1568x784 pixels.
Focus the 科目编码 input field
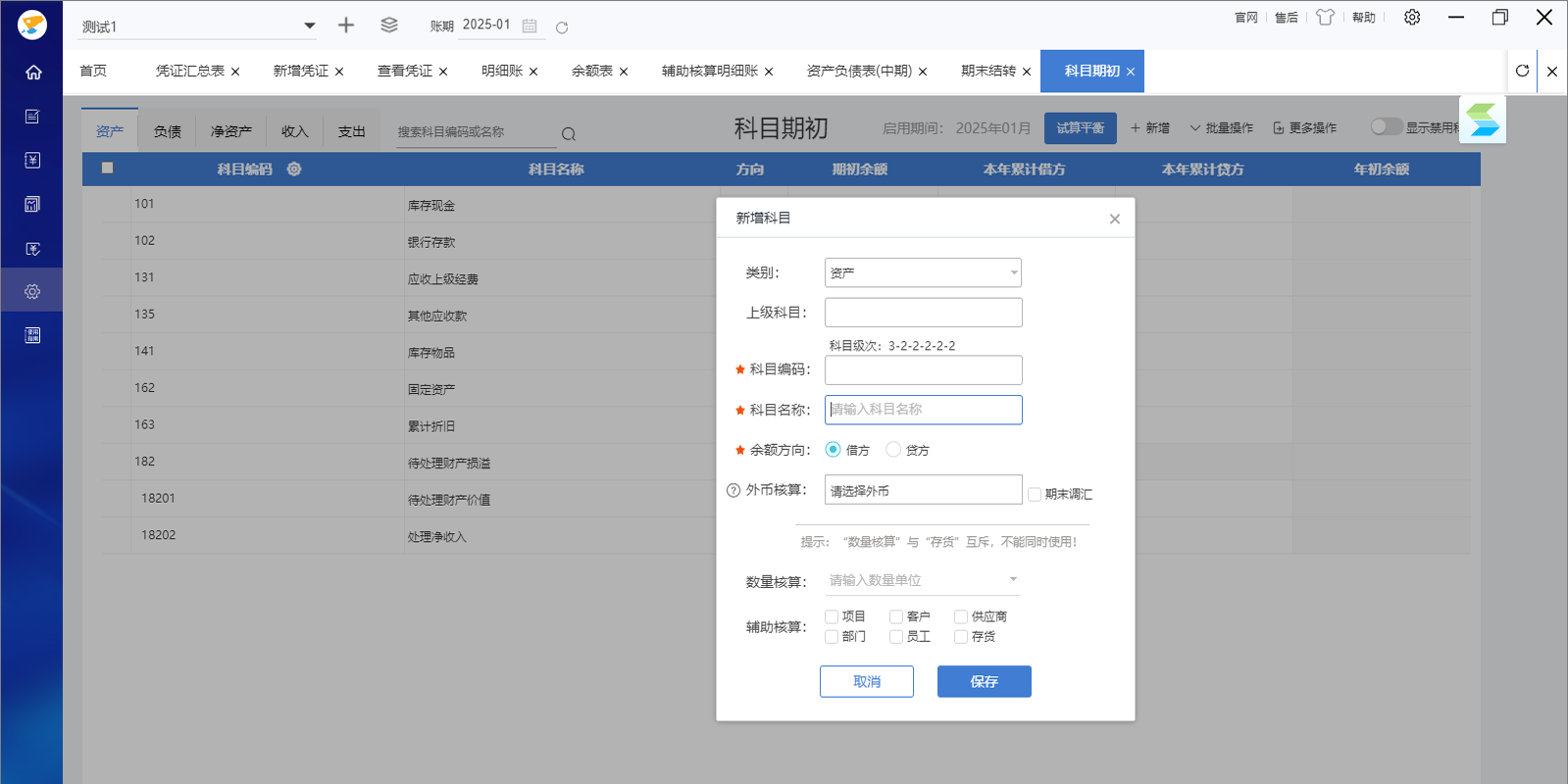click(923, 369)
